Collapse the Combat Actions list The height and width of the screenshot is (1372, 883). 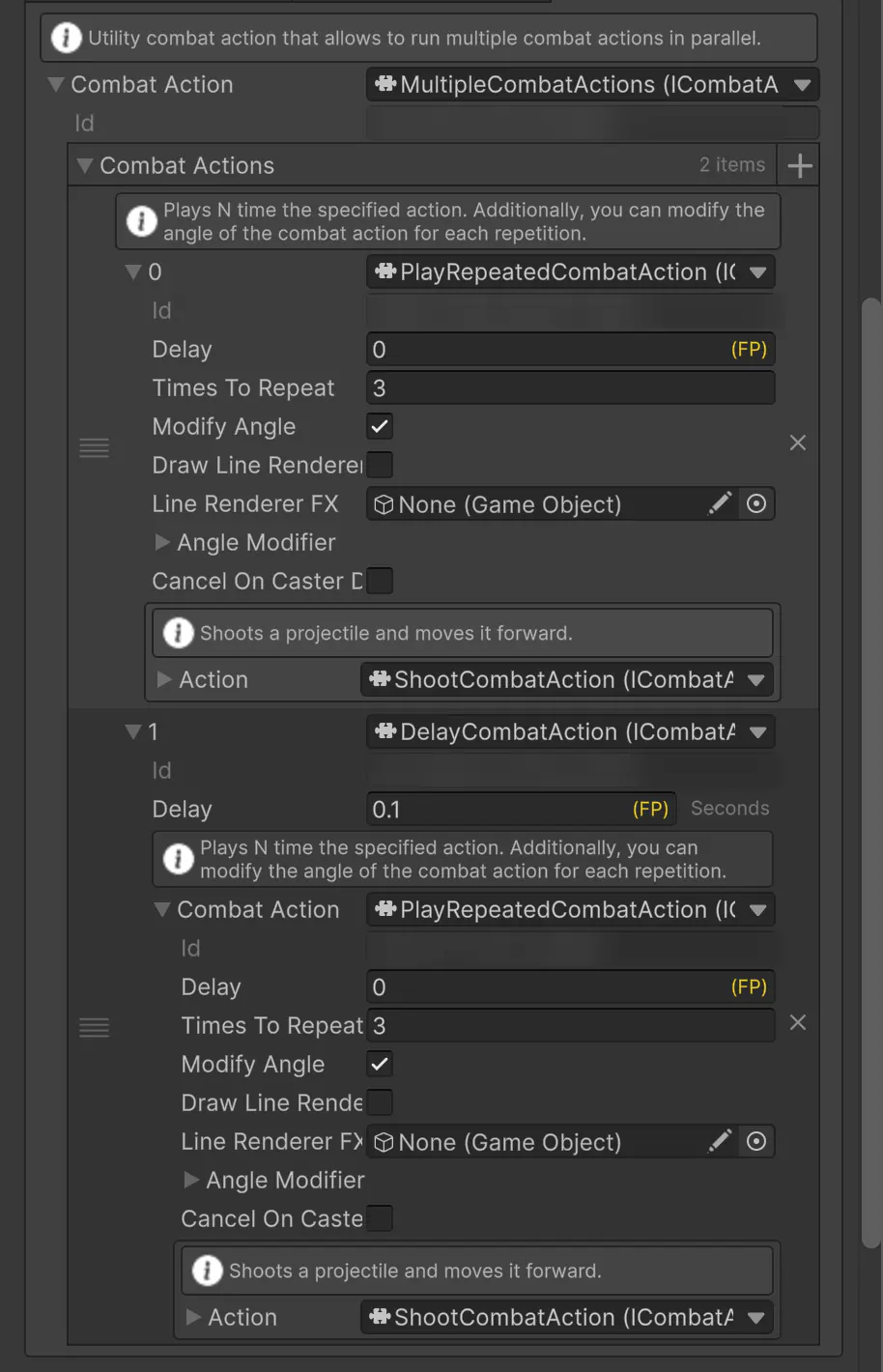point(85,166)
